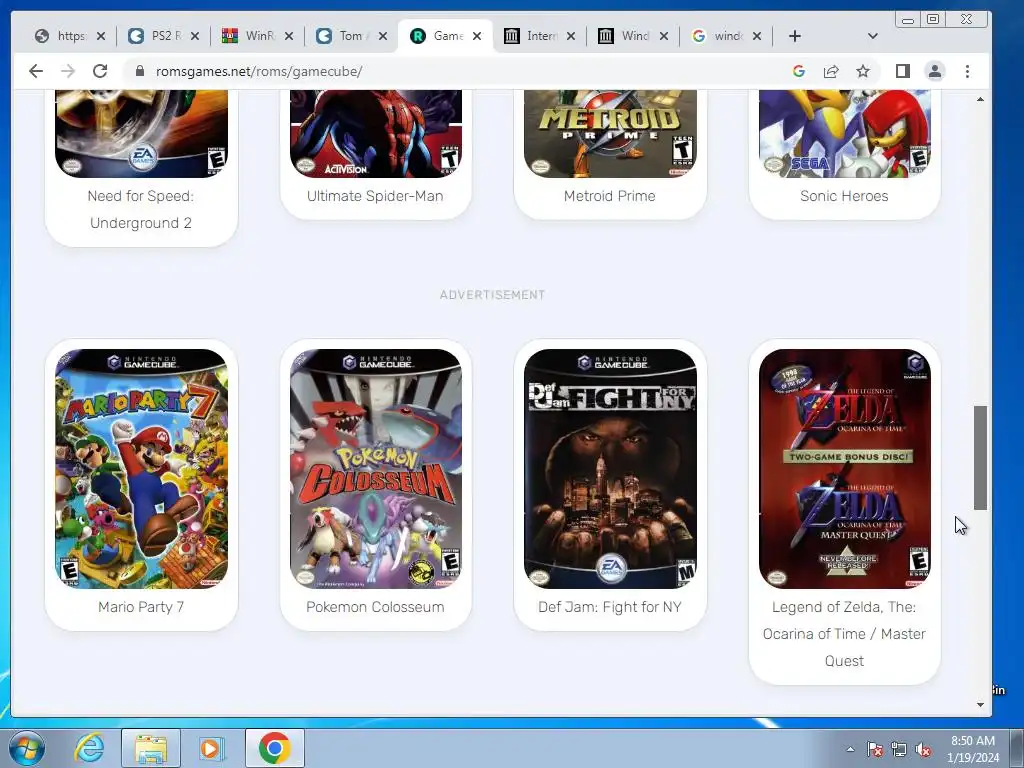The width and height of the screenshot is (1024, 768).
Task: Close the https tab
Action: click(x=101, y=36)
